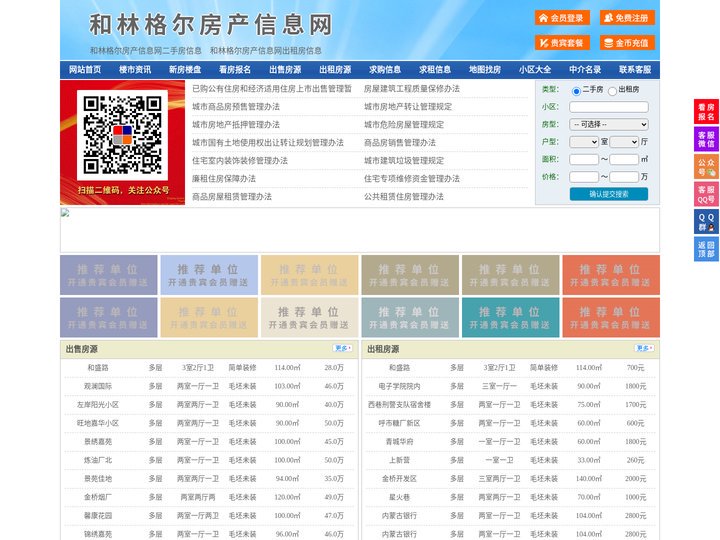This screenshot has height=540, width=720.
Task: Open the 商品房屋租赁管理办法 article link
Action: pos(232,197)
